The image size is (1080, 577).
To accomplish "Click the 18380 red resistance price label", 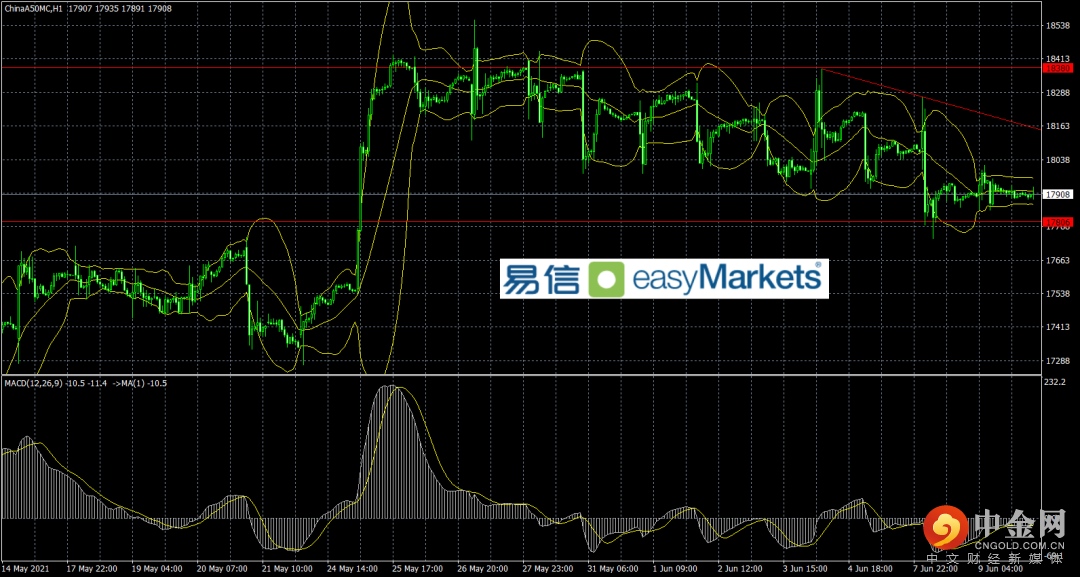I will (x=1057, y=68).
